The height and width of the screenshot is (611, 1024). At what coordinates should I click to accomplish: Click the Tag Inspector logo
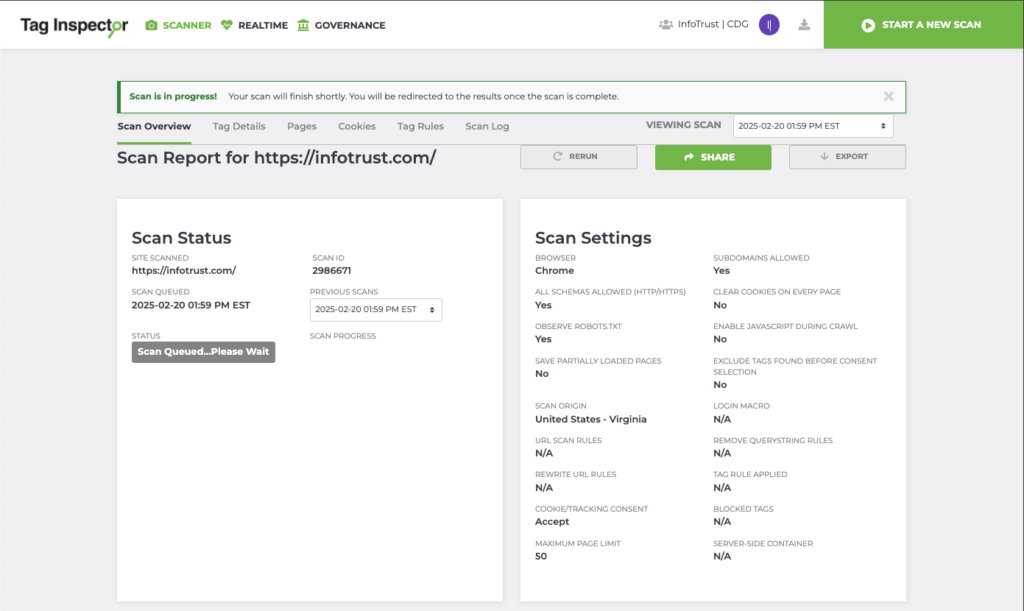click(74, 25)
